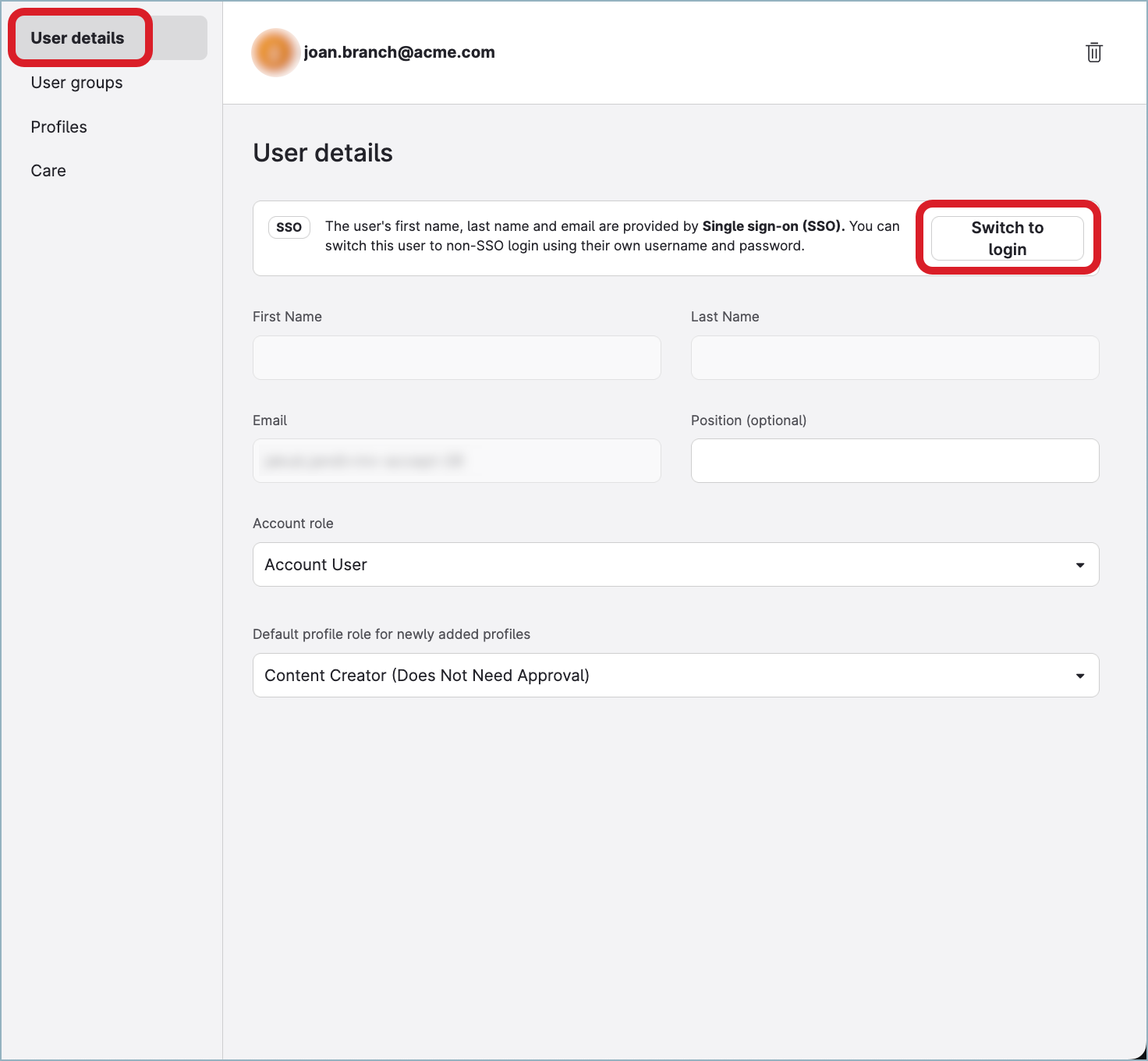Open the Account role dropdown
Viewport: 1148px width, 1061px height.
[676, 564]
